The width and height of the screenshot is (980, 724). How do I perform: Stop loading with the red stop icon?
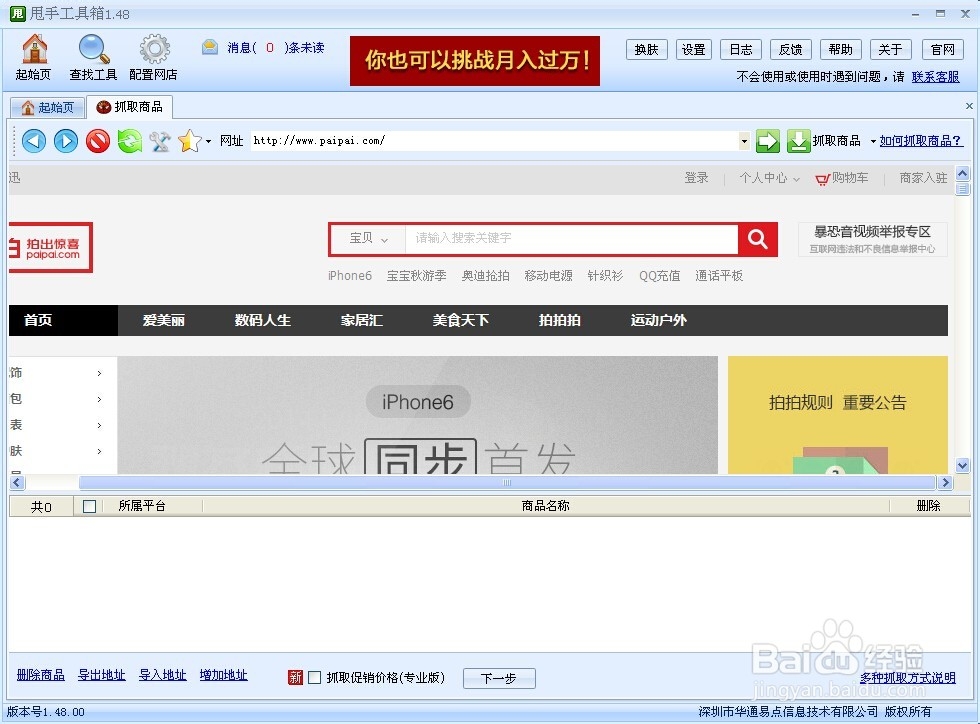tap(98, 141)
